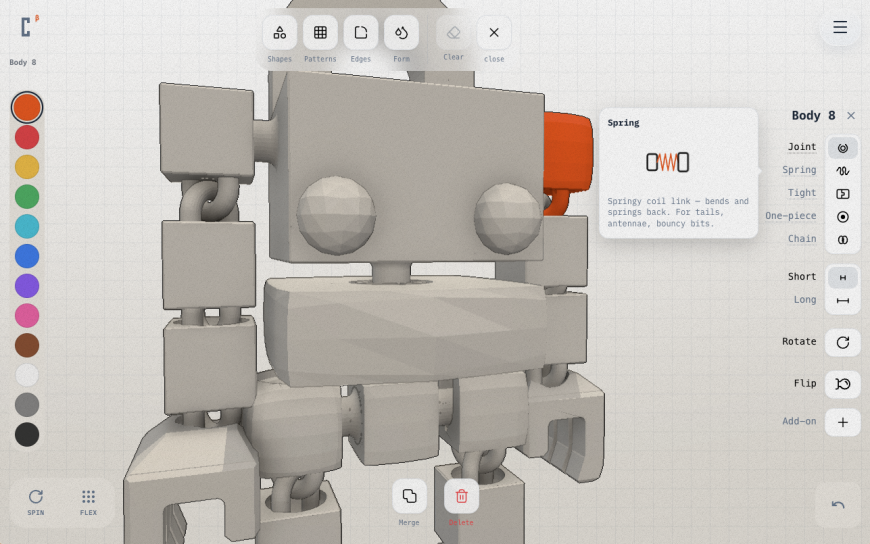Image resolution: width=870 pixels, height=544 pixels.
Task: Pick the yellow color swatch
Action: coord(27,167)
